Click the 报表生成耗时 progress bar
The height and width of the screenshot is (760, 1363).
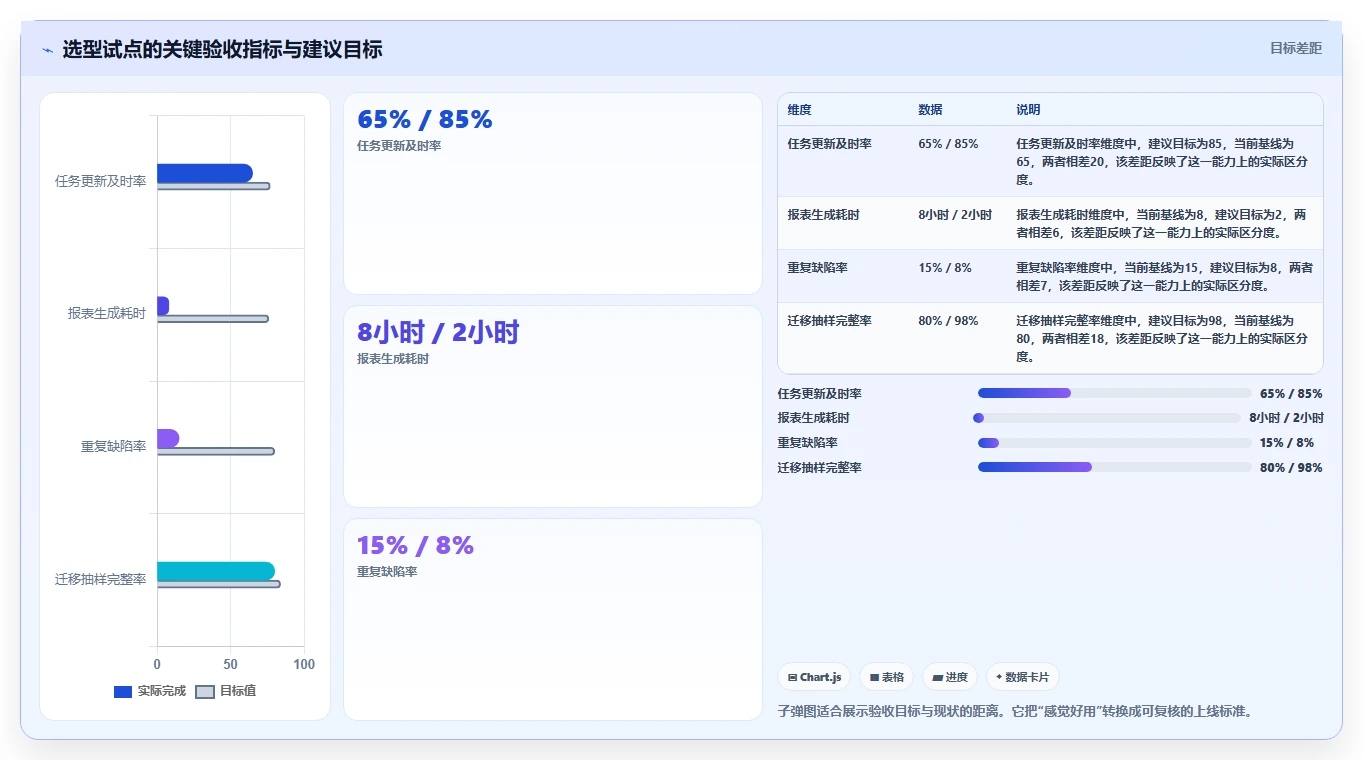tap(1106, 418)
